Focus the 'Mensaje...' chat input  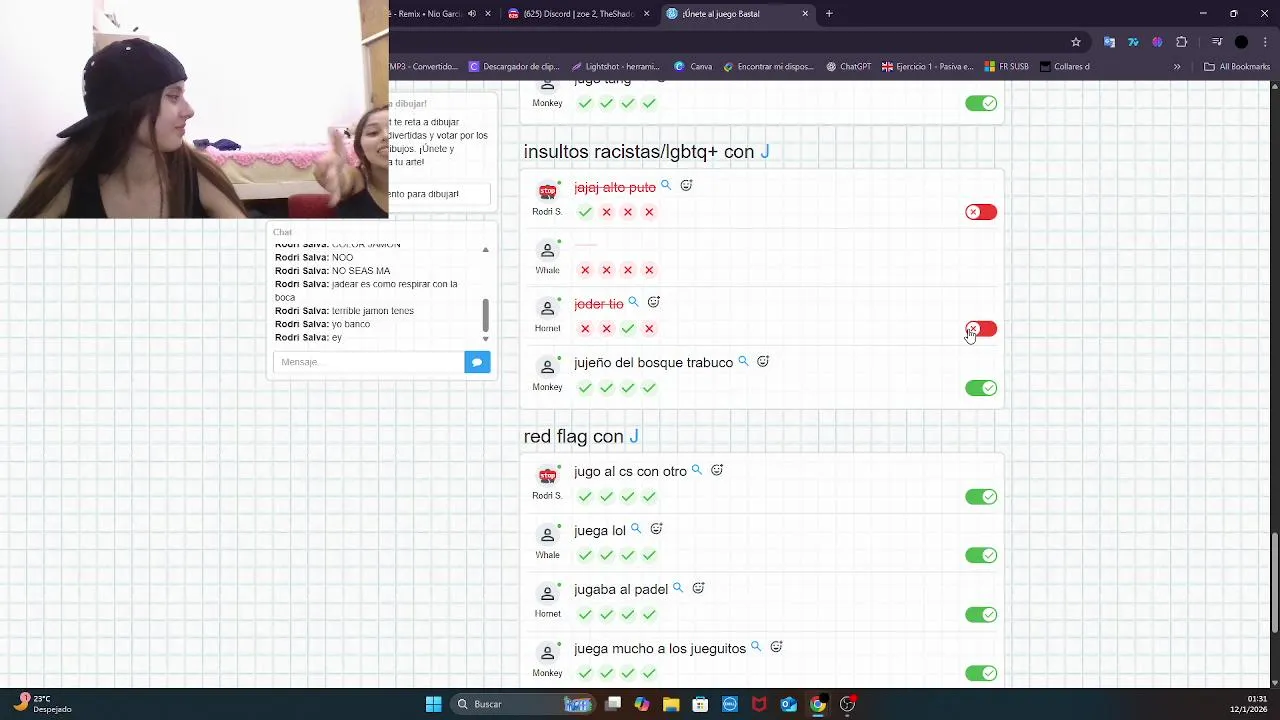(368, 362)
